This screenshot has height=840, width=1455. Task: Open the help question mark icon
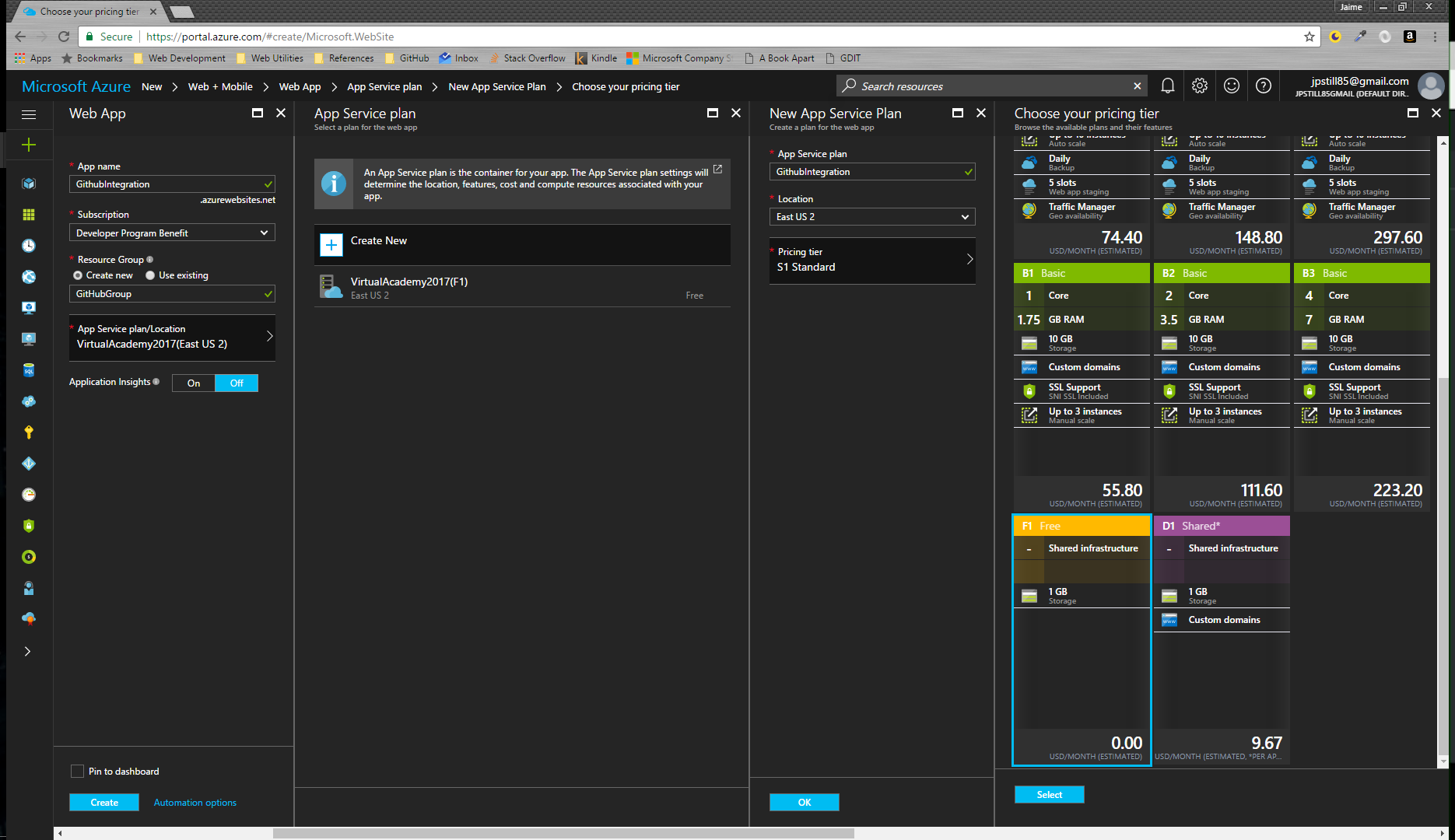[1264, 86]
